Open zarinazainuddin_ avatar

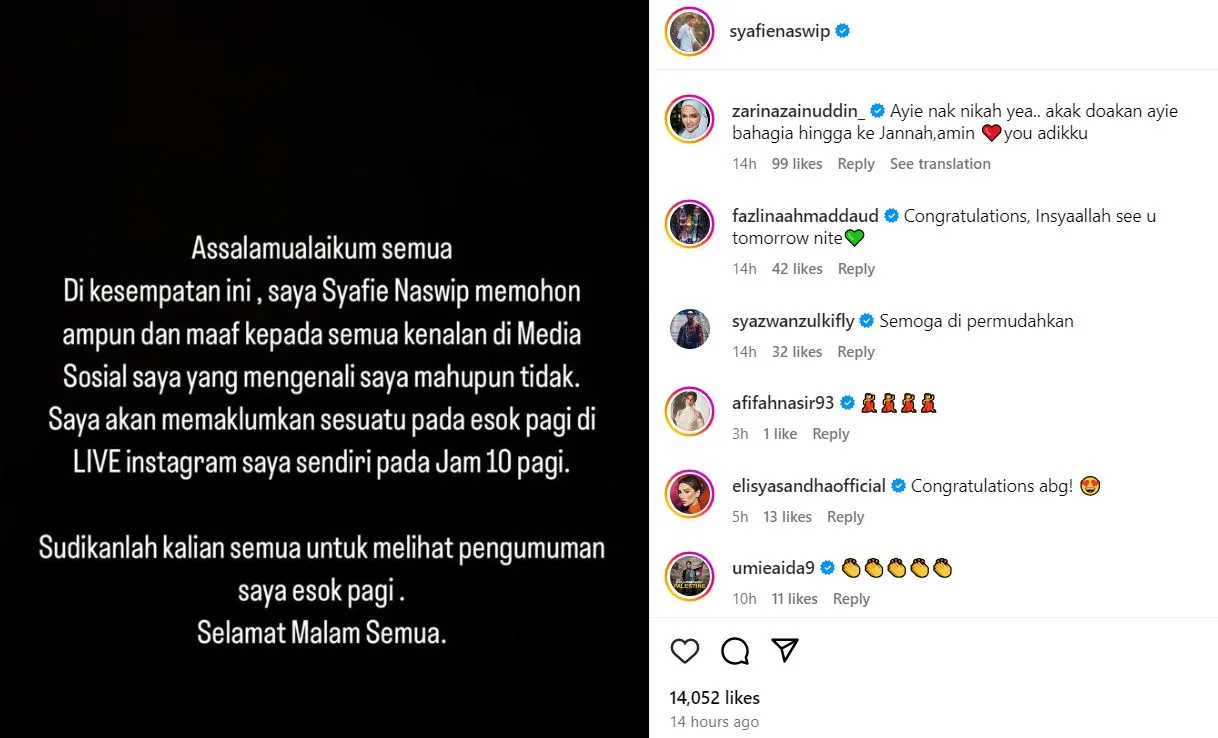click(x=689, y=120)
